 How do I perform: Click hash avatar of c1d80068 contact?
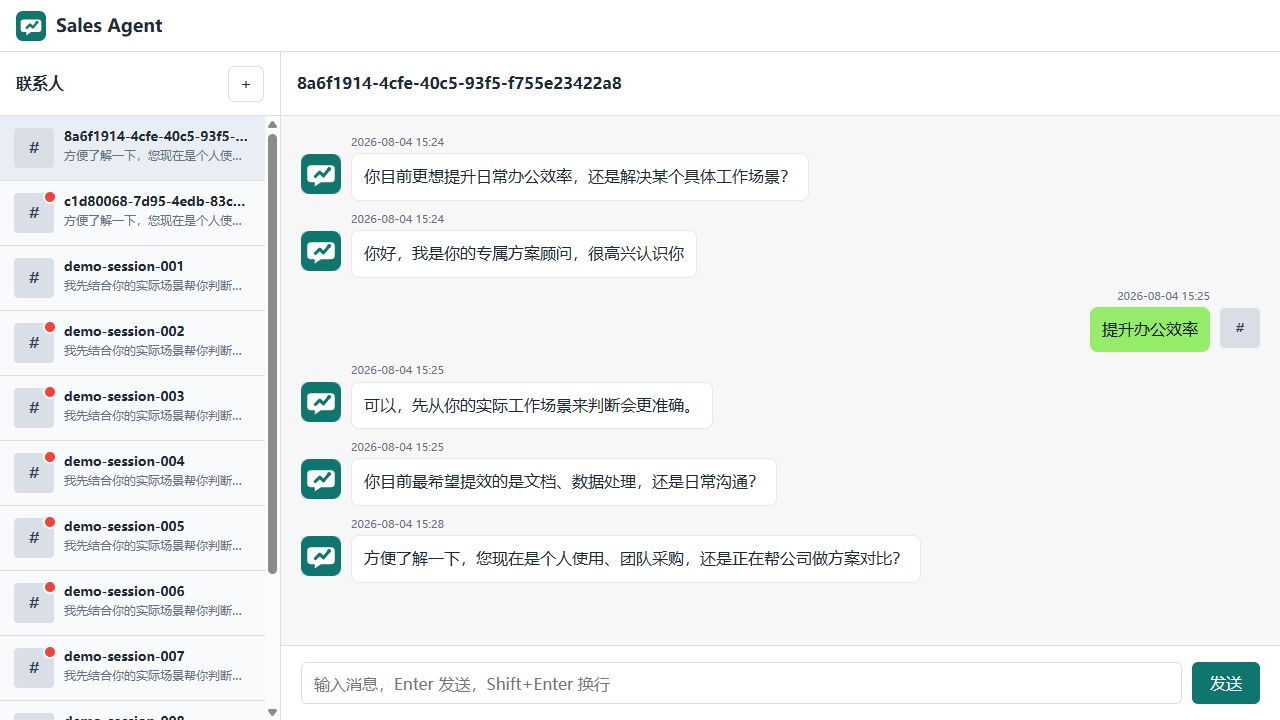(x=34, y=213)
